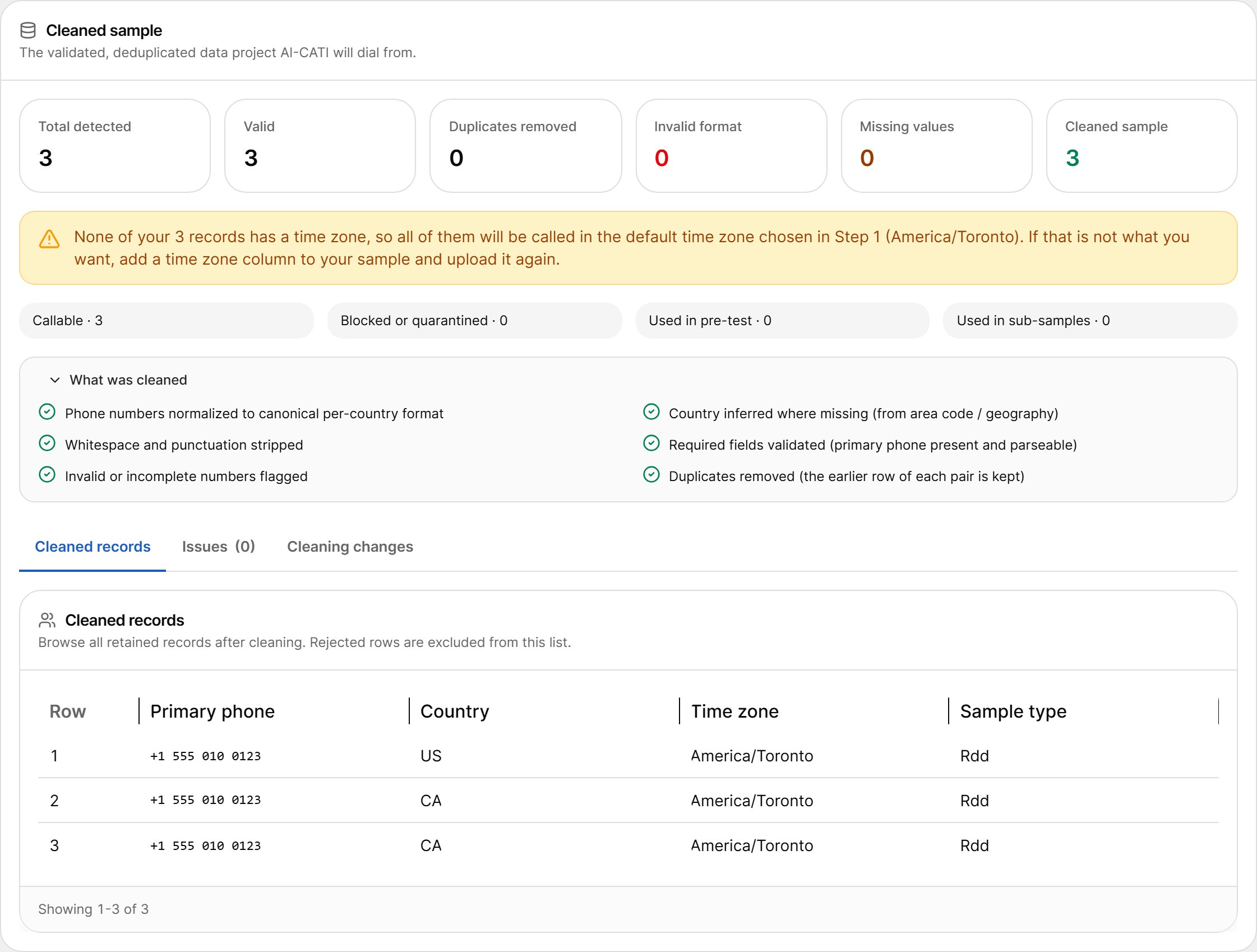Select the Blocked or quarantined · 0 chip
The height and width of the screenshot is (952, 1257).
coord(474,321)
